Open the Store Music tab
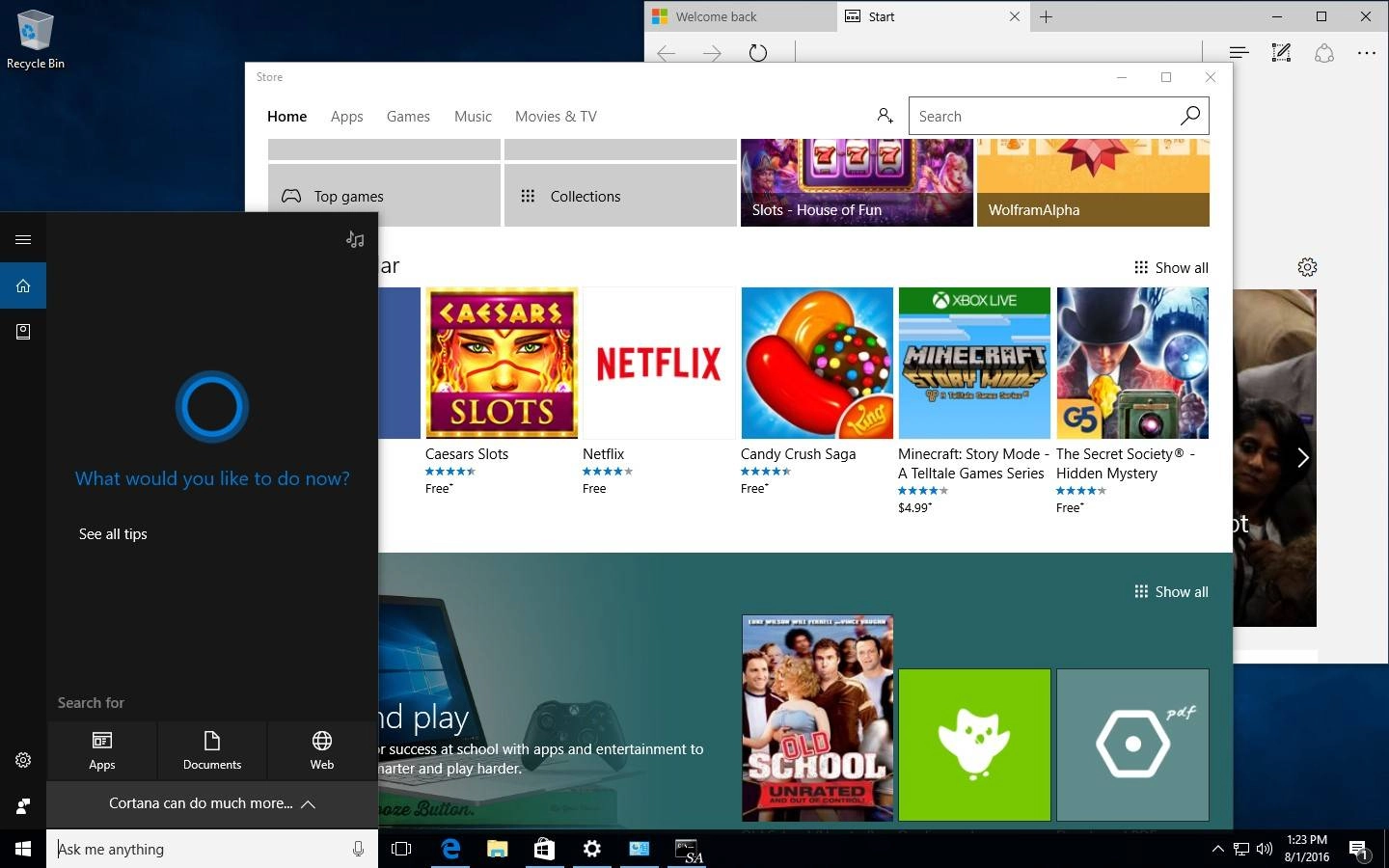1389x868 pixels. click(473, 116)
